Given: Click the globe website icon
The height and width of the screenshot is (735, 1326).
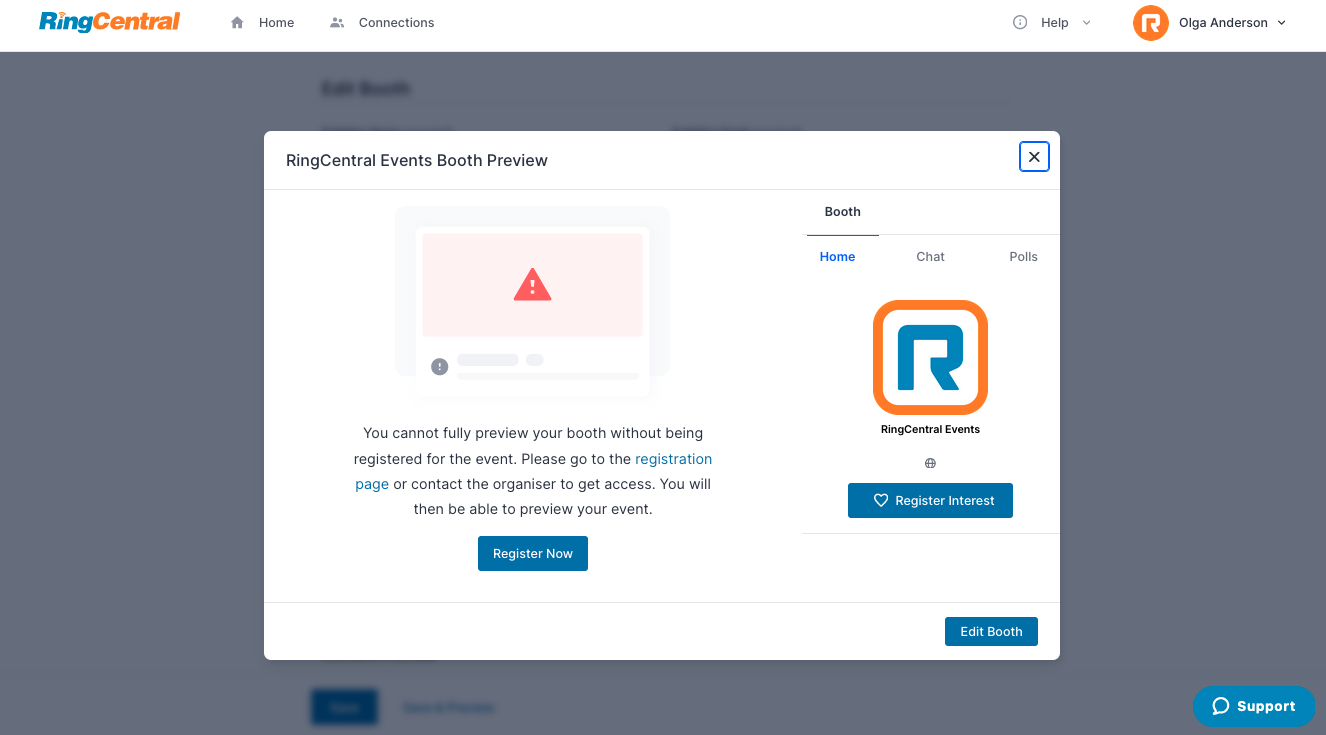Looking at the screenshot, I should pyautogui.click(x=930, y=463).
